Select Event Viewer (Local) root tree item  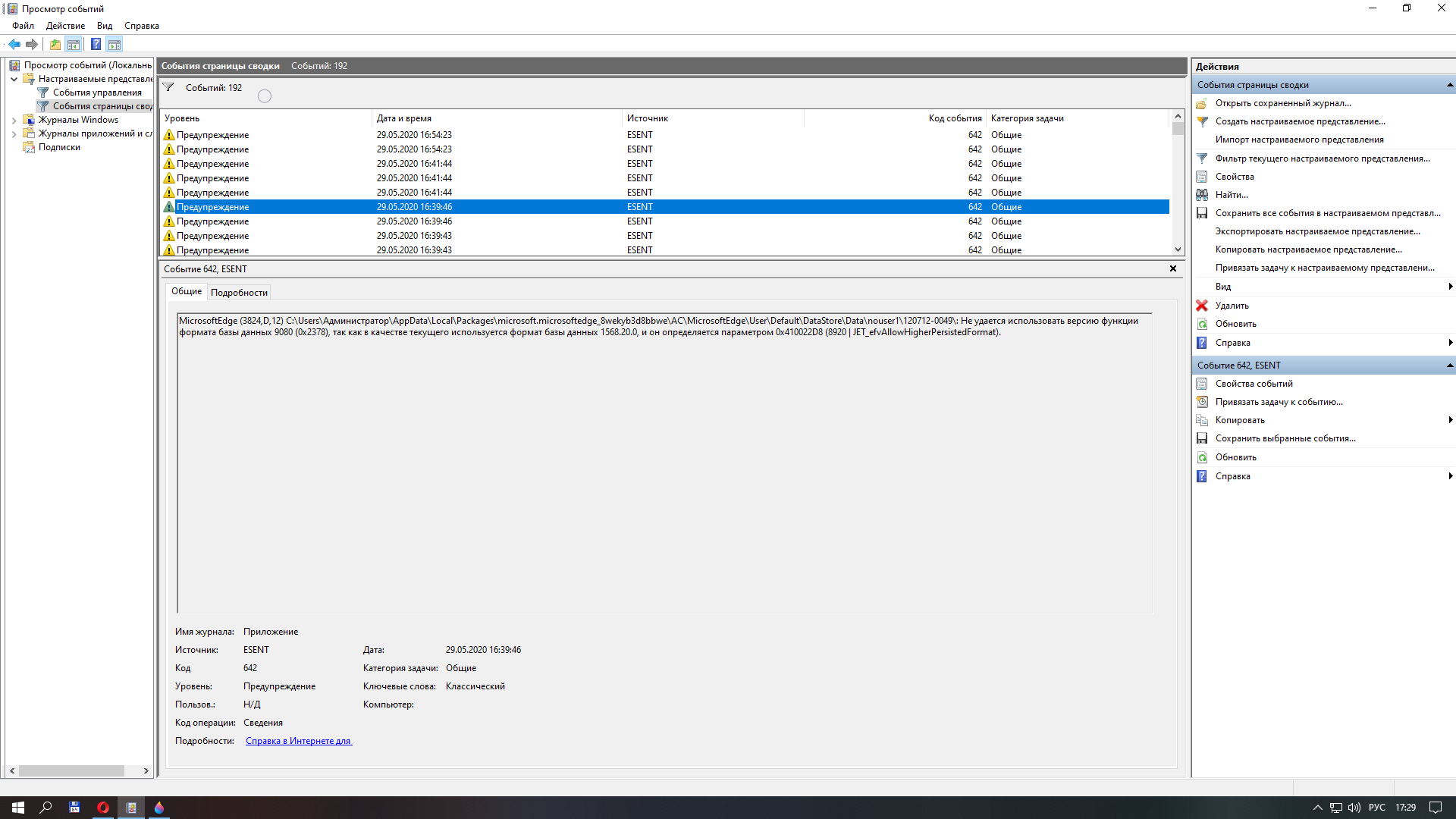pos(87,65)
